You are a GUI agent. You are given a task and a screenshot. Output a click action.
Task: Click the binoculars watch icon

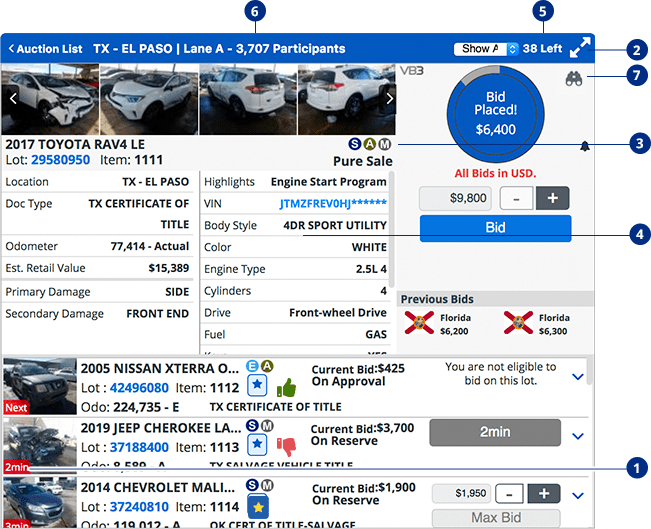[x=574, y=78]
